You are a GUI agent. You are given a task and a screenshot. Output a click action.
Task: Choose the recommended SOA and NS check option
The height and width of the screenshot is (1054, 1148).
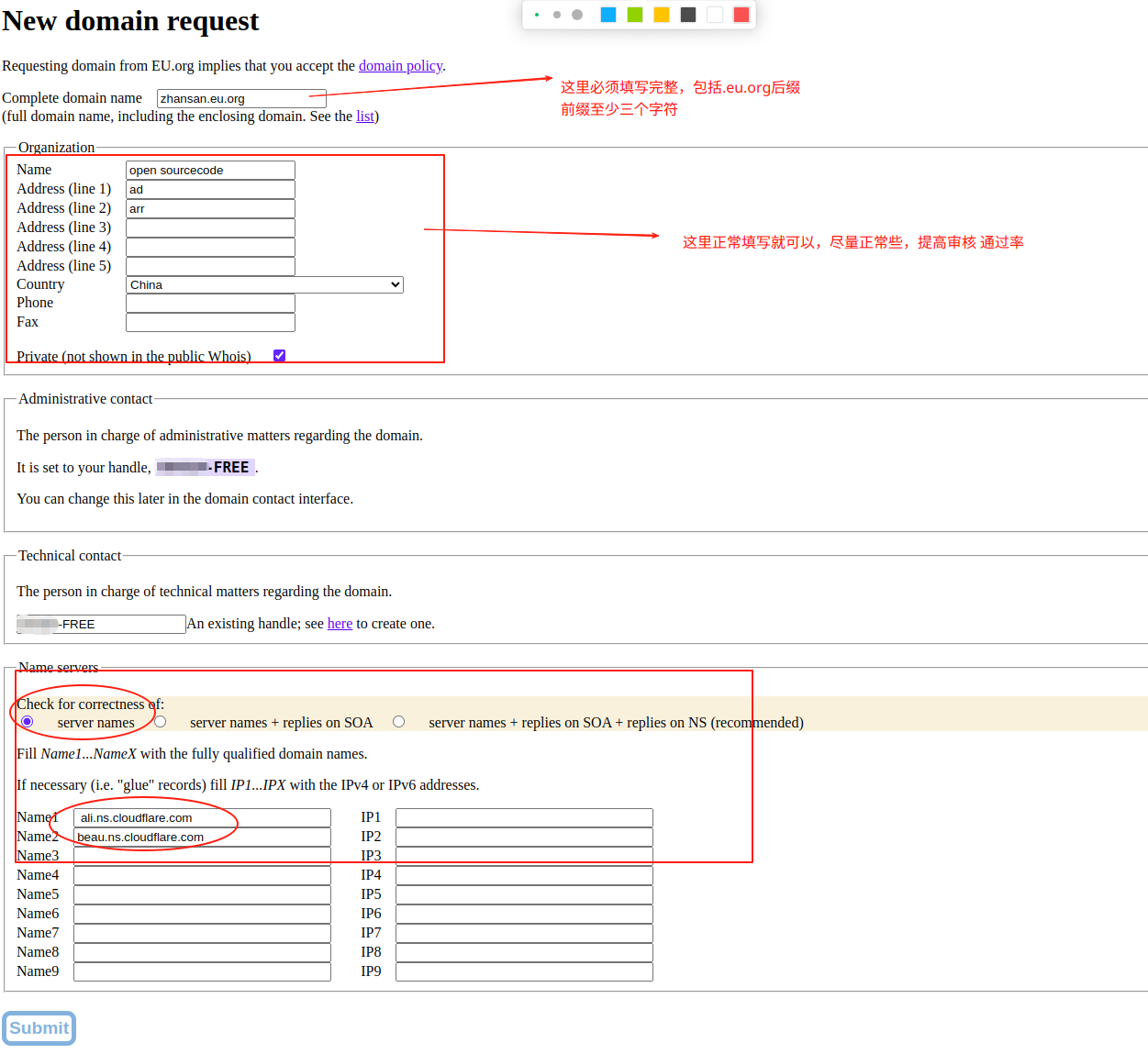(399, 722)
